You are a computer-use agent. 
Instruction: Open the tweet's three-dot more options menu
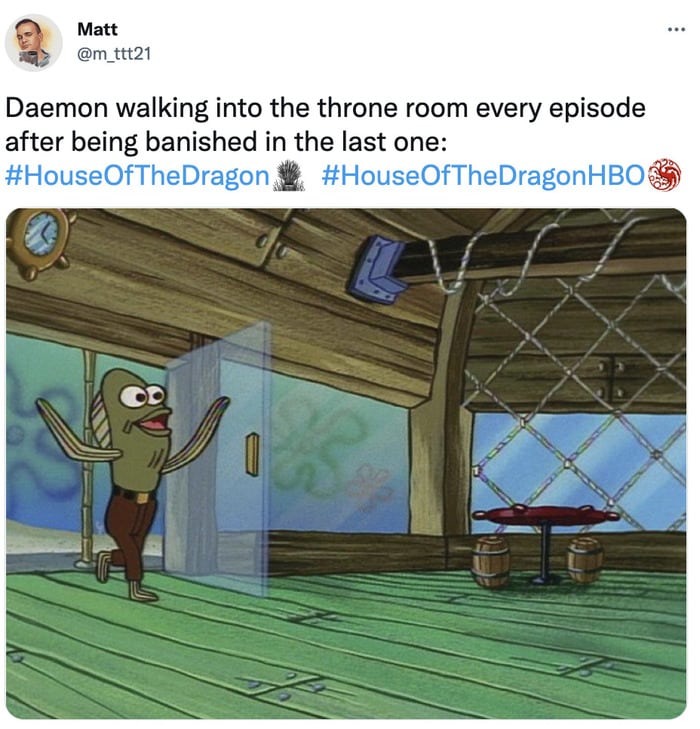(676, 30)
